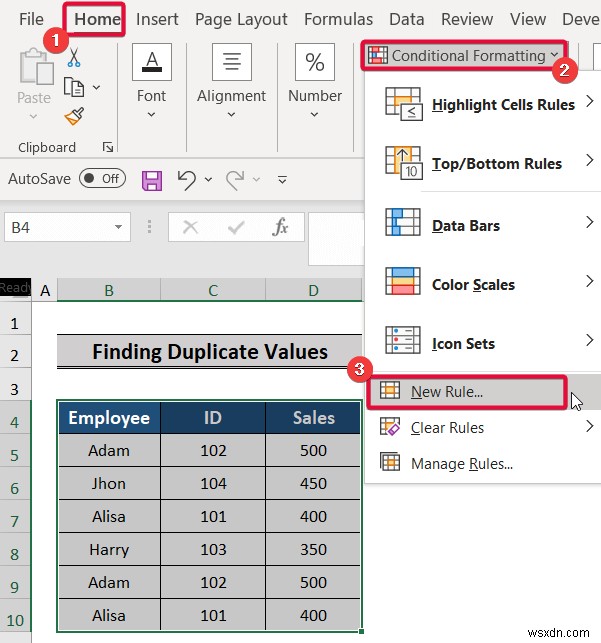Open the Alignment group icon
This screenshot has height=643, width=601.
click(x=232, y=62)
